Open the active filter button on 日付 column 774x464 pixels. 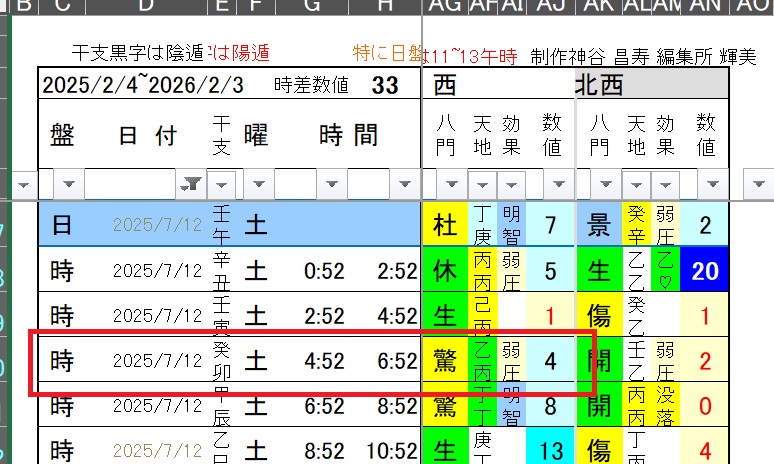click(189, 184)
